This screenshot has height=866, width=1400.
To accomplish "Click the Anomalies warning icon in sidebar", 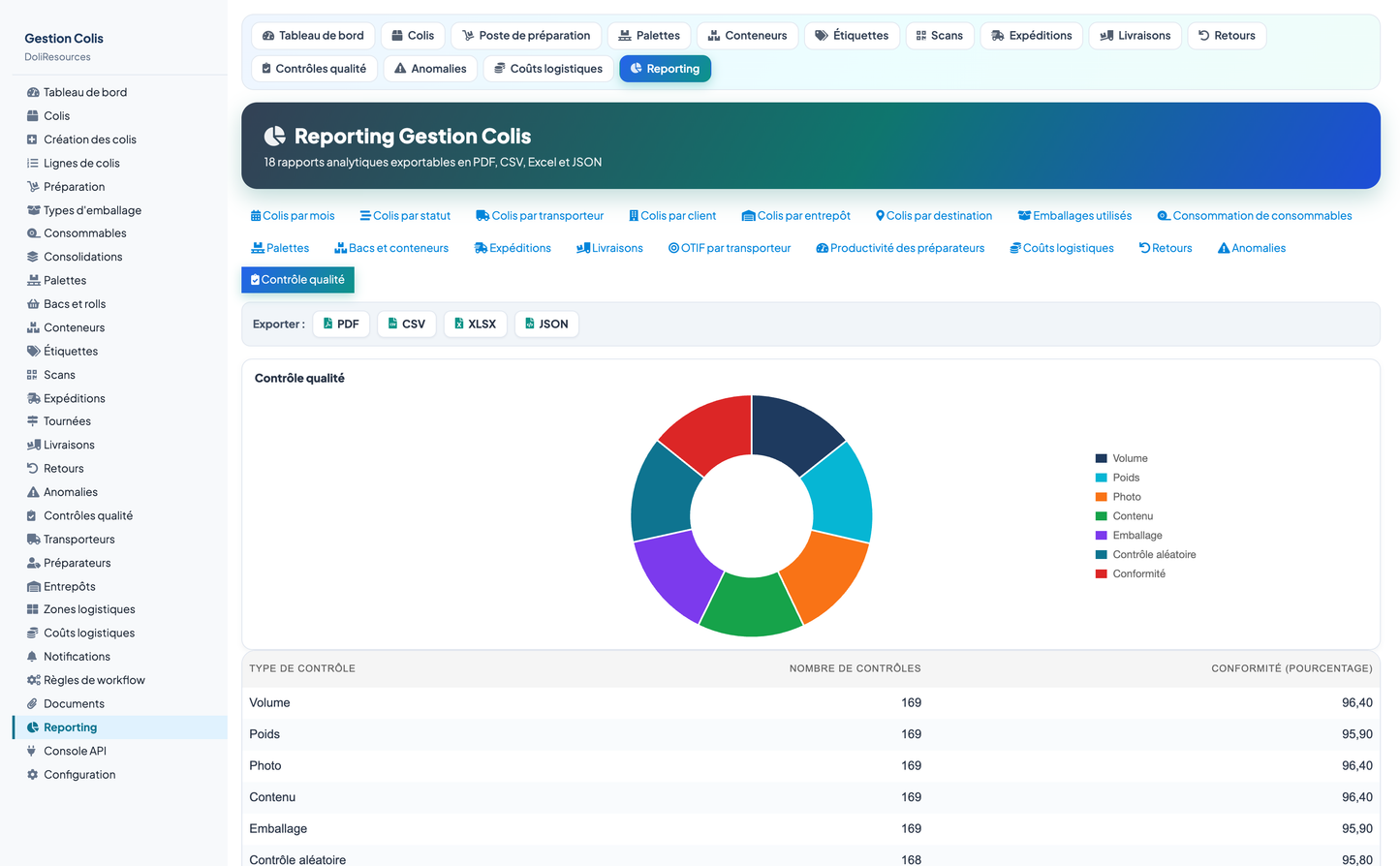I will pos(33,492).
